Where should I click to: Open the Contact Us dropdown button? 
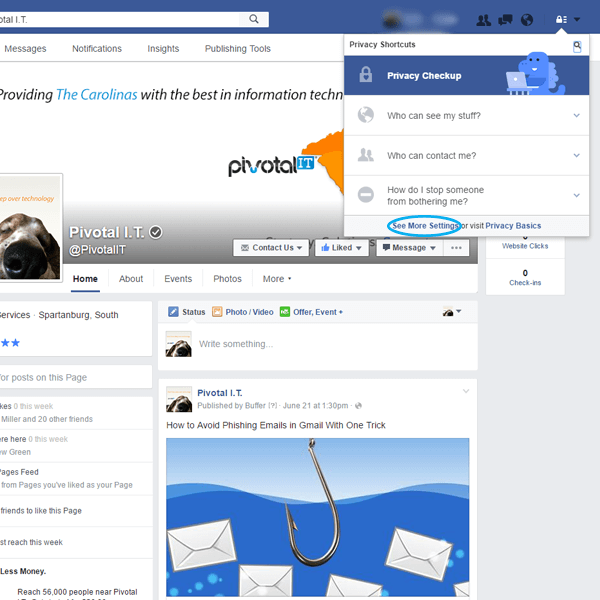tap(271, 248)
